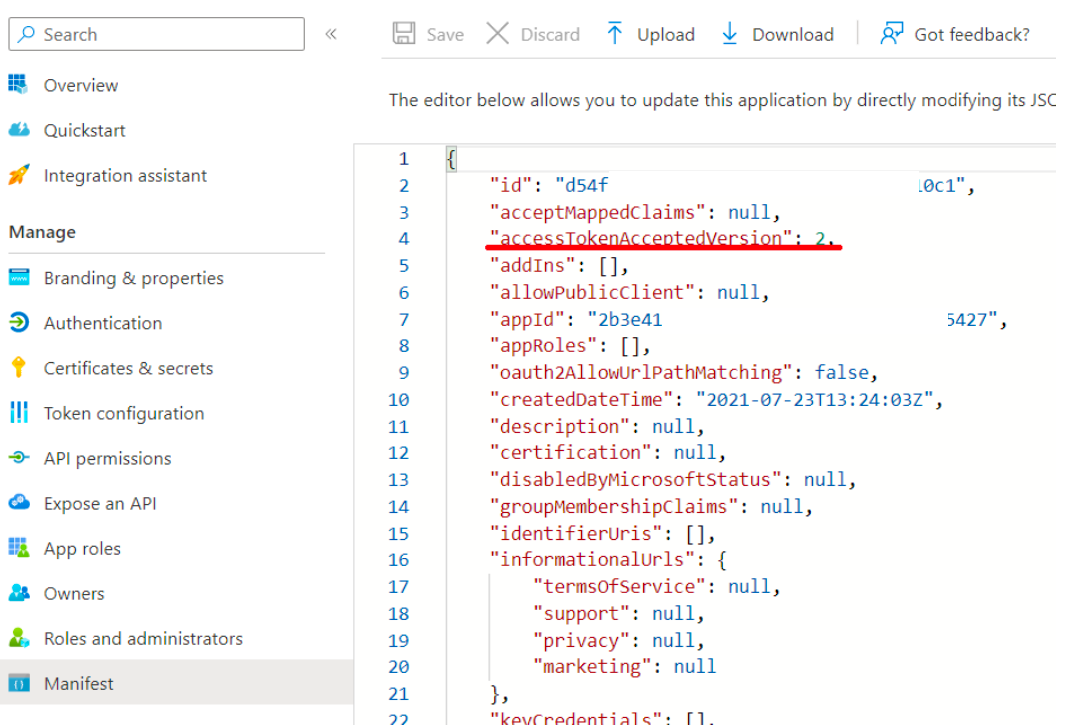Click the Manifest braces icon
Screen dimensions: 1068x728
[x=18, y=683]
